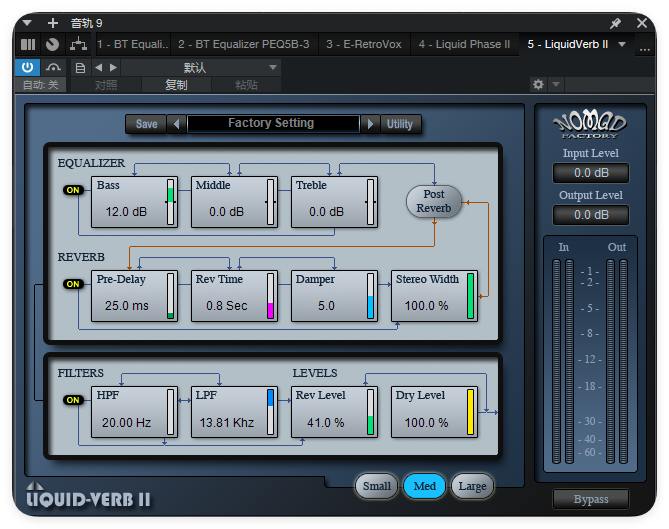669x529 pixels.
Task: Click the plugin Save button
Action: click(x=146, y=124)
